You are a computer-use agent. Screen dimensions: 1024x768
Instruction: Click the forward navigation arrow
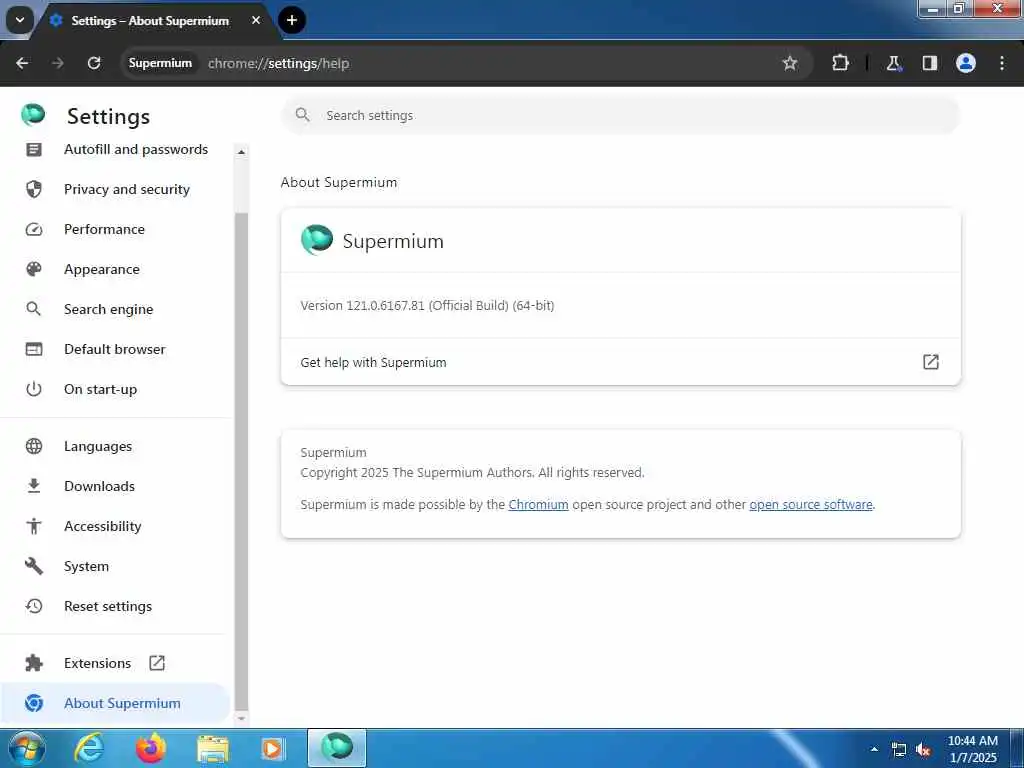(x=58, y=63)
